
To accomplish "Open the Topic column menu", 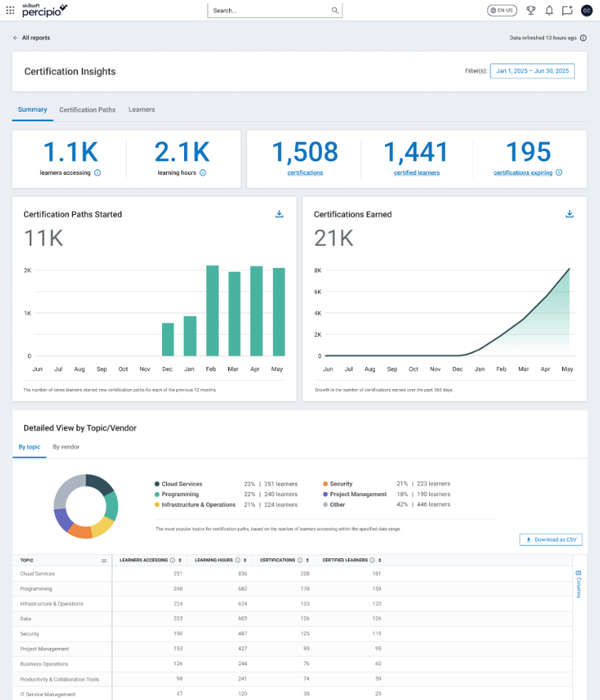I will [x=104, y=561].
